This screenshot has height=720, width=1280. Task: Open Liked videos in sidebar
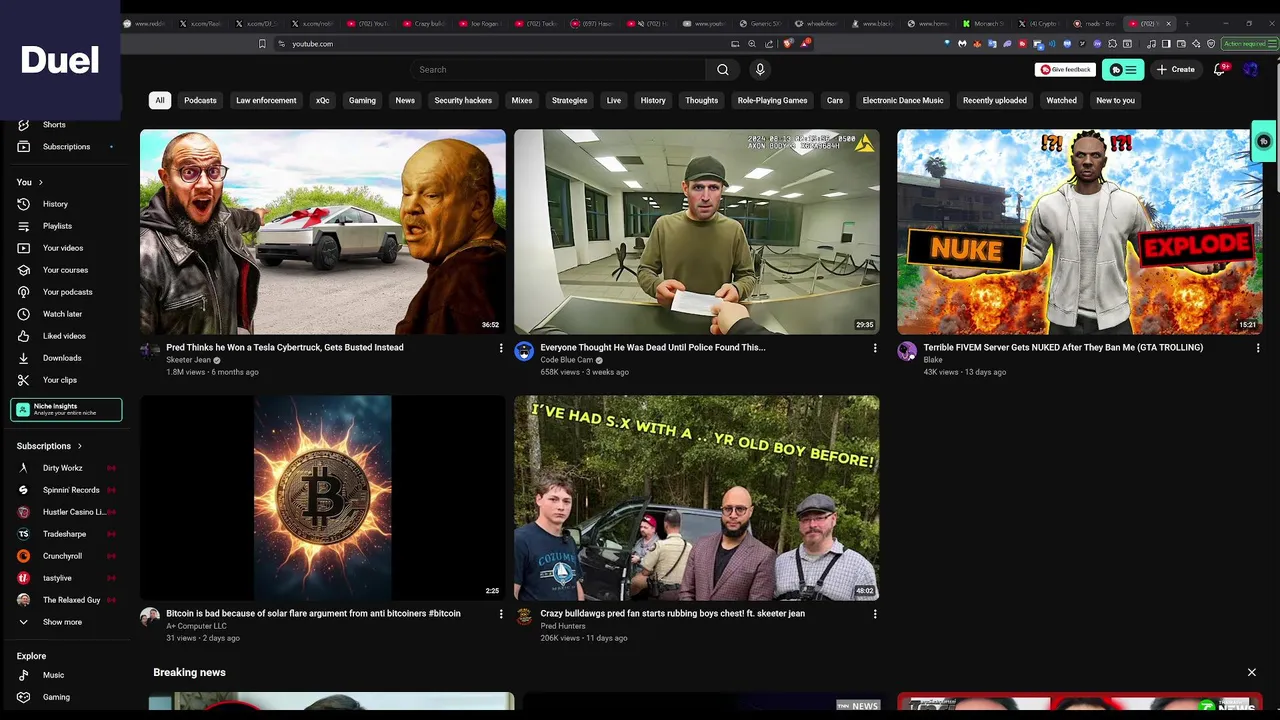click(x=66, y=336)
